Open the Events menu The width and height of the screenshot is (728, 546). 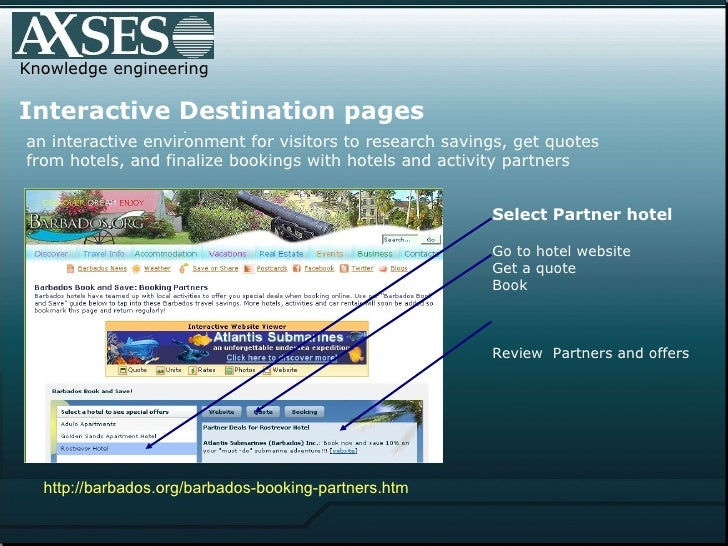[x=330, y=254]
